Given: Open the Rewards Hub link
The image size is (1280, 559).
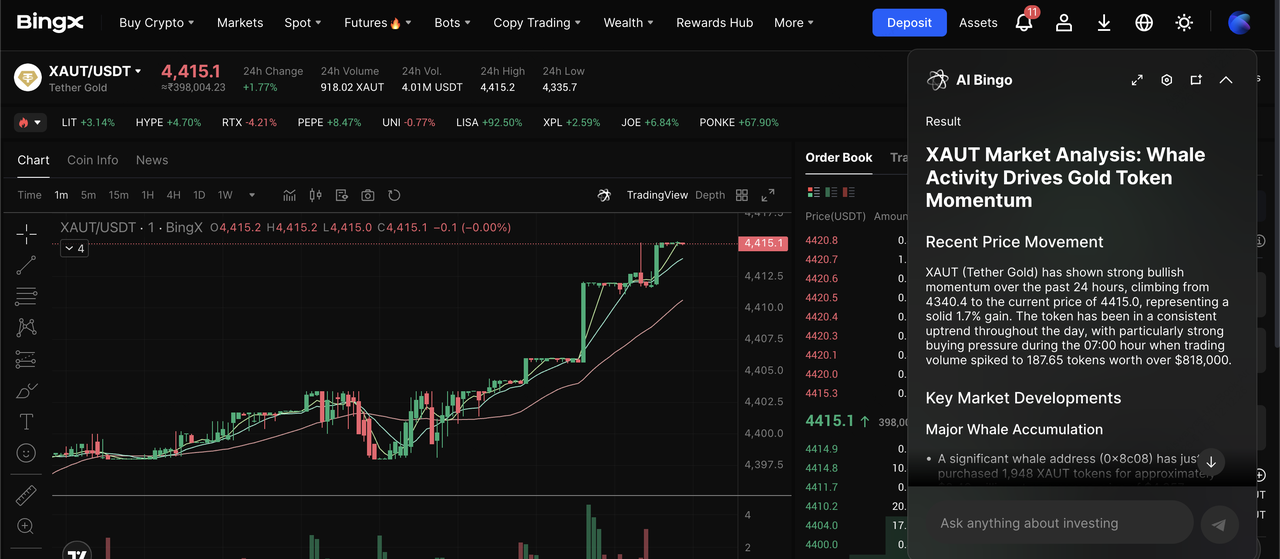Looking at the screenshot, I should click(x=714, y=22).
